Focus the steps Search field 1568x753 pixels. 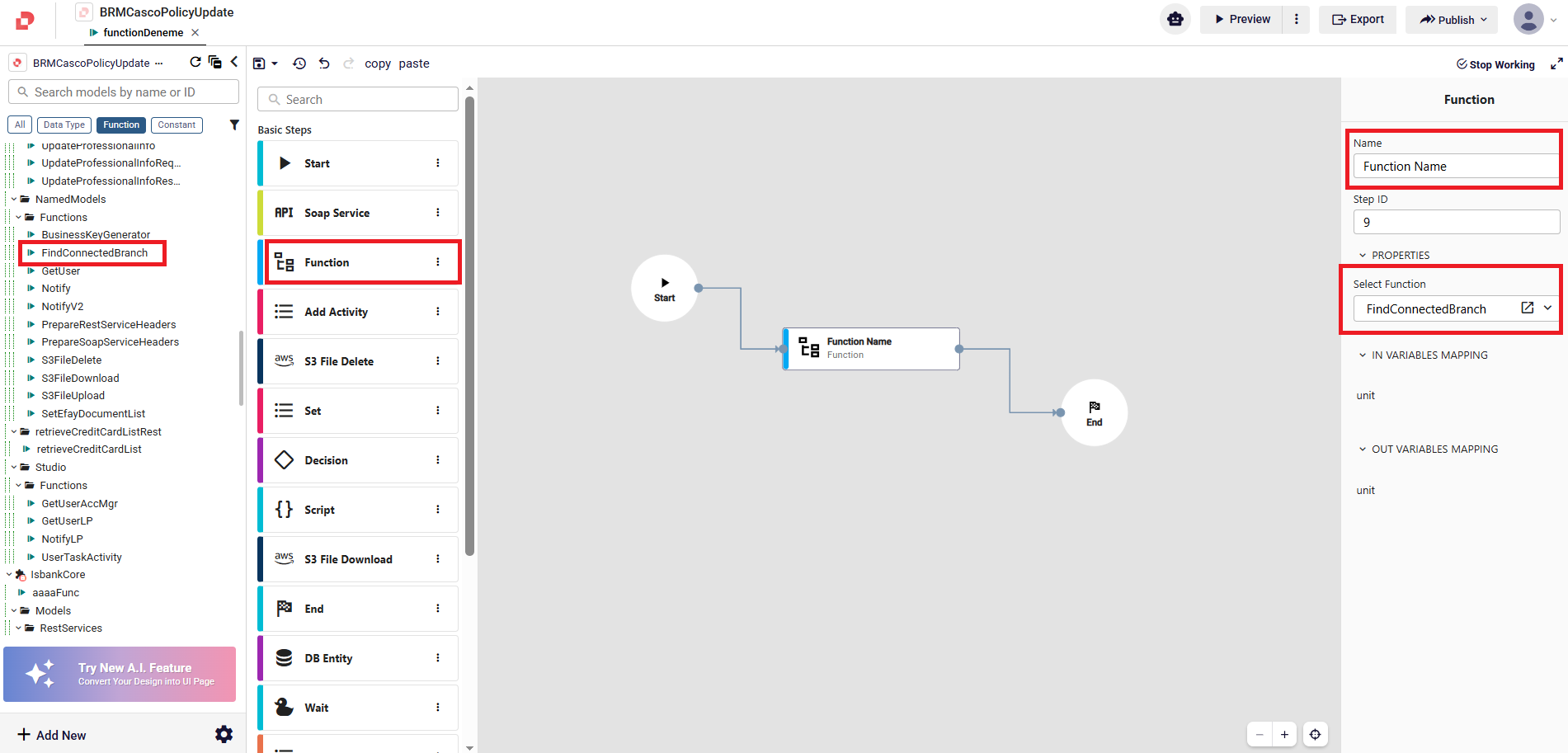(358, 99)
